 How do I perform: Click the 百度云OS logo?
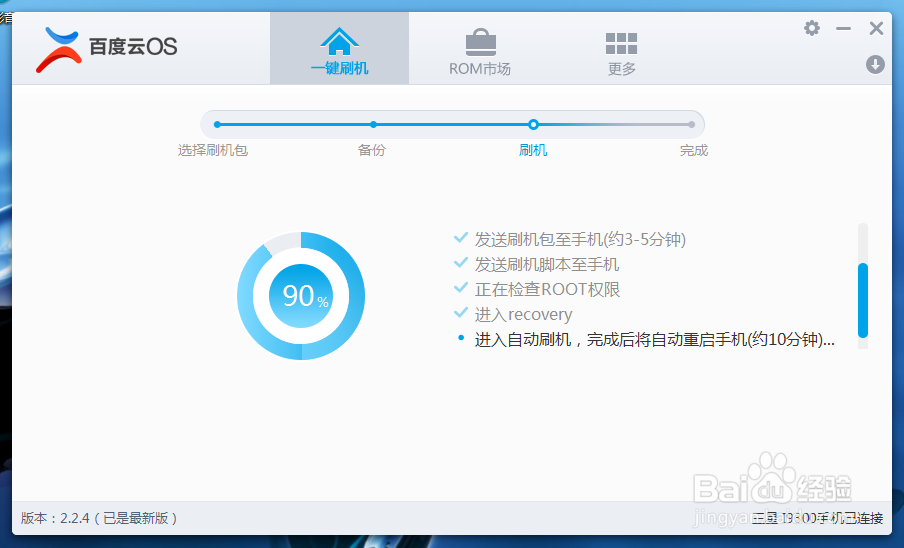click(107, 49)
